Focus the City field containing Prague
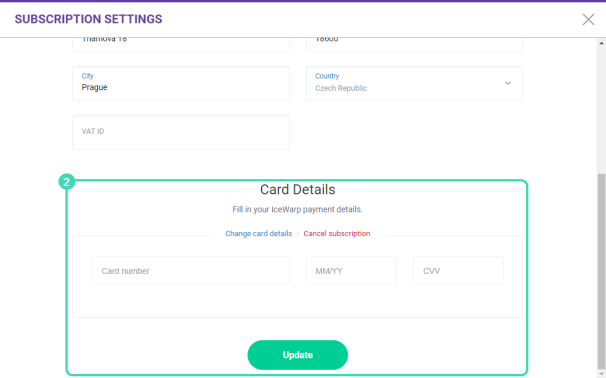606x378 pixels. (x=181, y=83)
